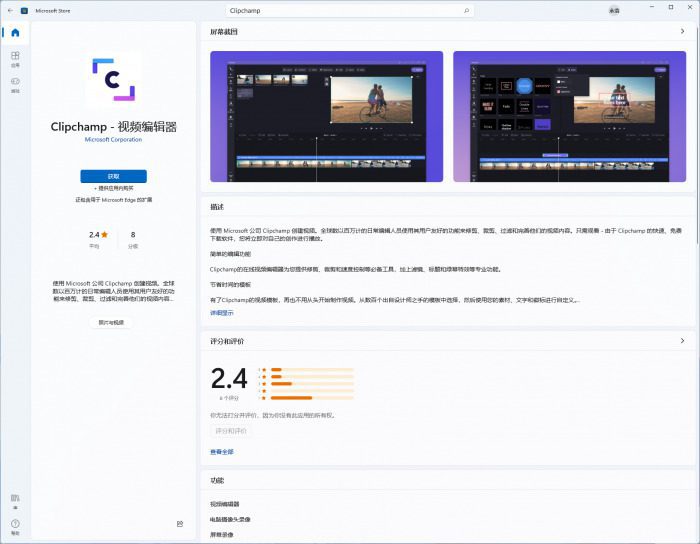This screenshot has width=700, height=544.
Task: Minimize the Microsoft Store window
Action: coord(652,8)
